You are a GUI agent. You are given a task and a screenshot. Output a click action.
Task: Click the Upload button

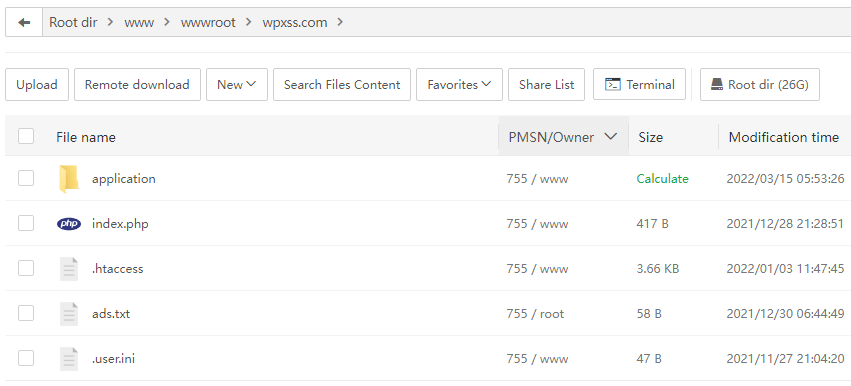37,85
